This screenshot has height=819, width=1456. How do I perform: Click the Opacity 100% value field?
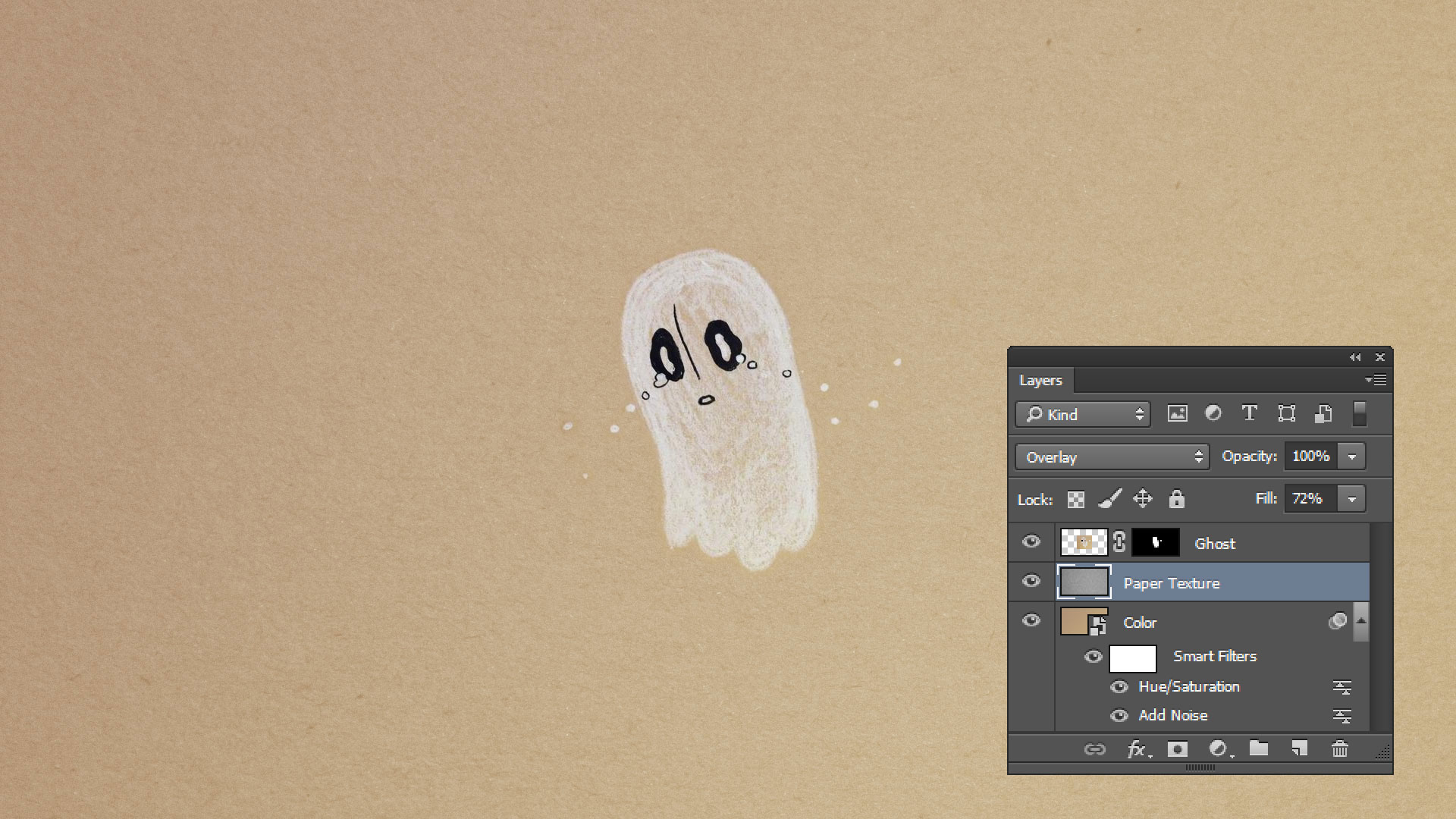click(1311, 456)
